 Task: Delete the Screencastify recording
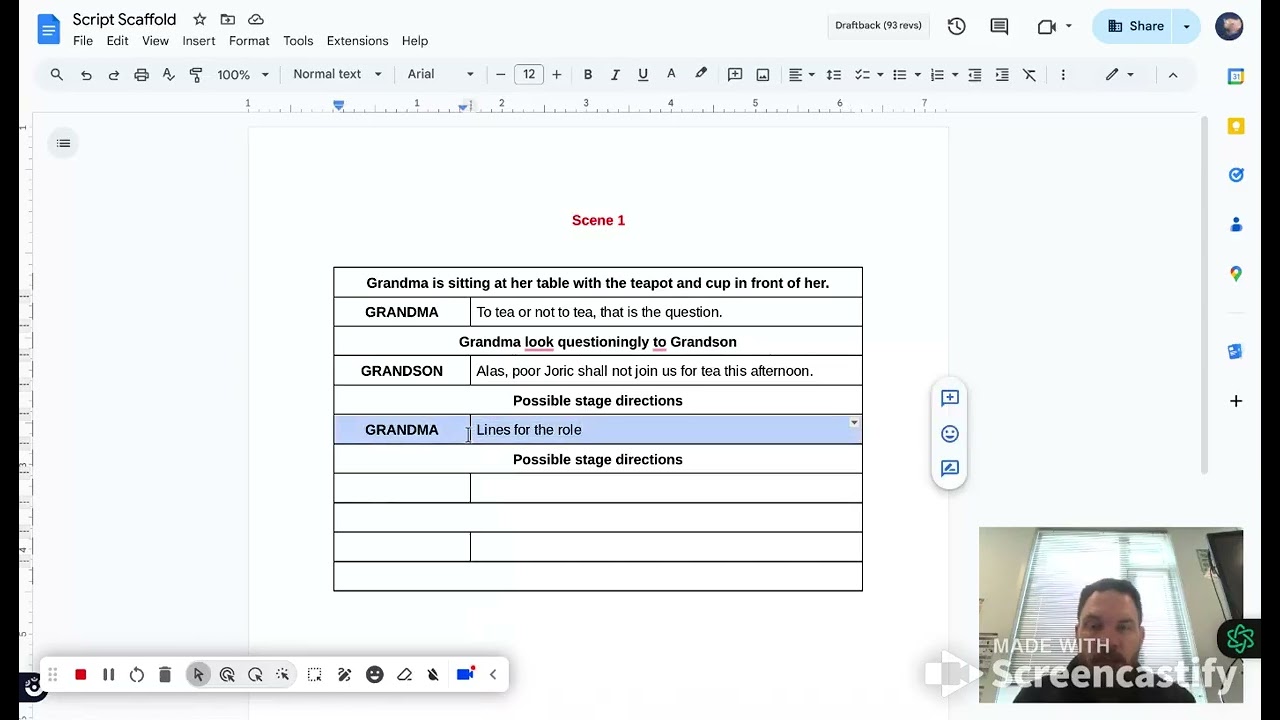[x=165, y=675]
